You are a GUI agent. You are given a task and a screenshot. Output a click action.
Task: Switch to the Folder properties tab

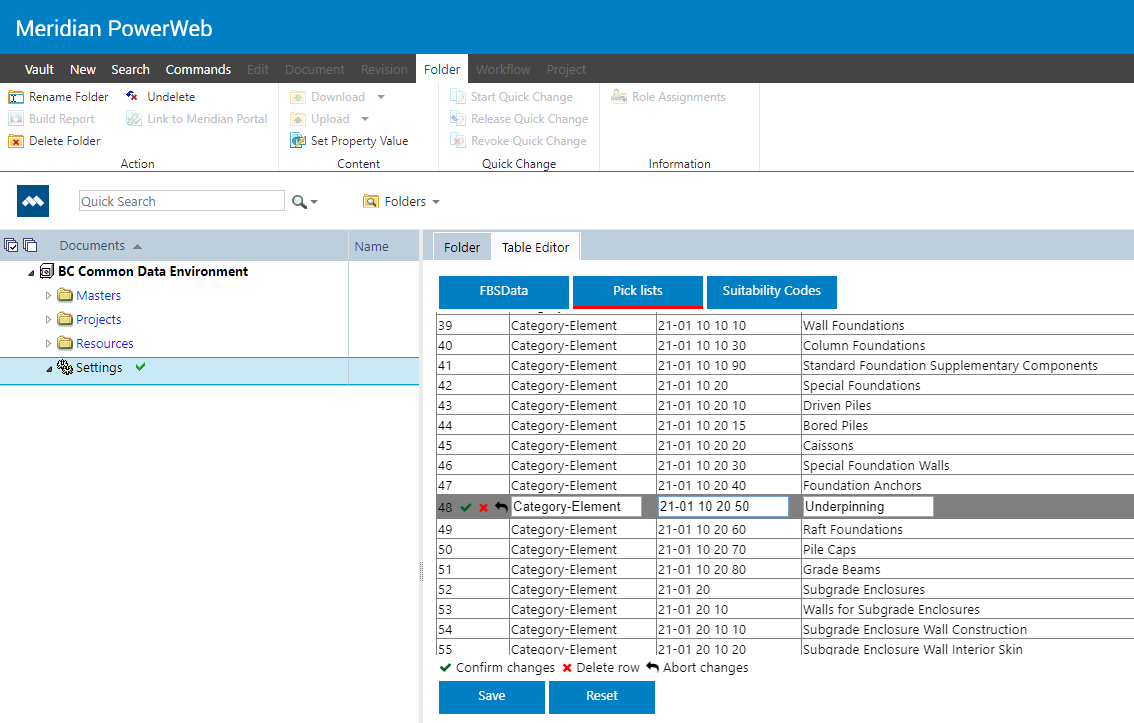(x=462, y=247)
